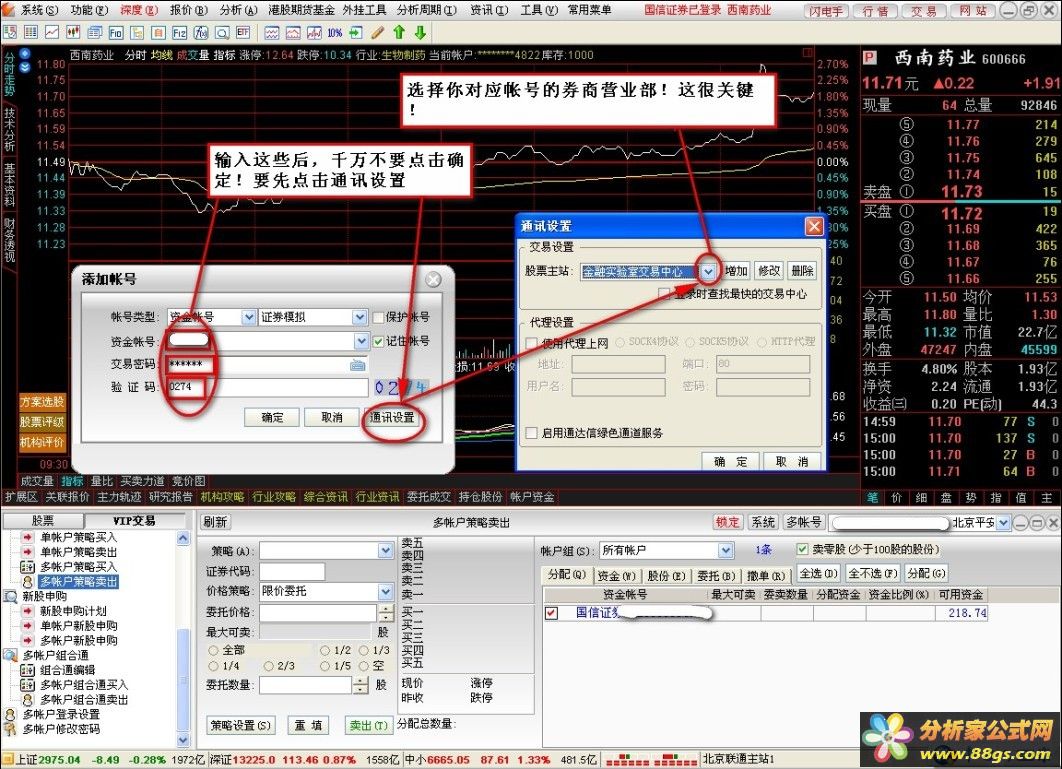
Task: Click the line chart trend toolbar icon
Action: tap(51, 32)
